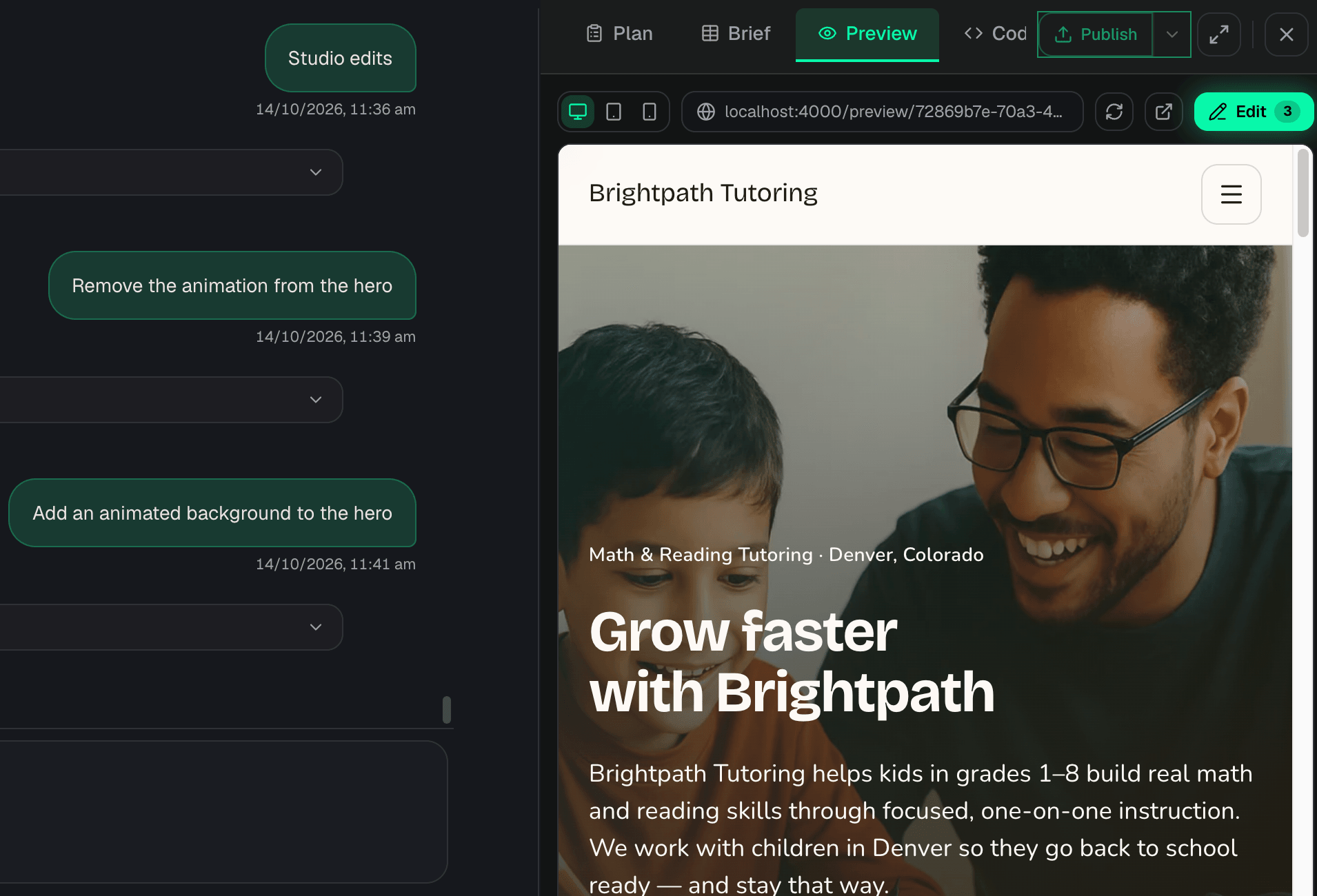The width and height of the screenshot is (1317, 896).
Task: Close the preview panel
Action: [x=1287, y=34]
